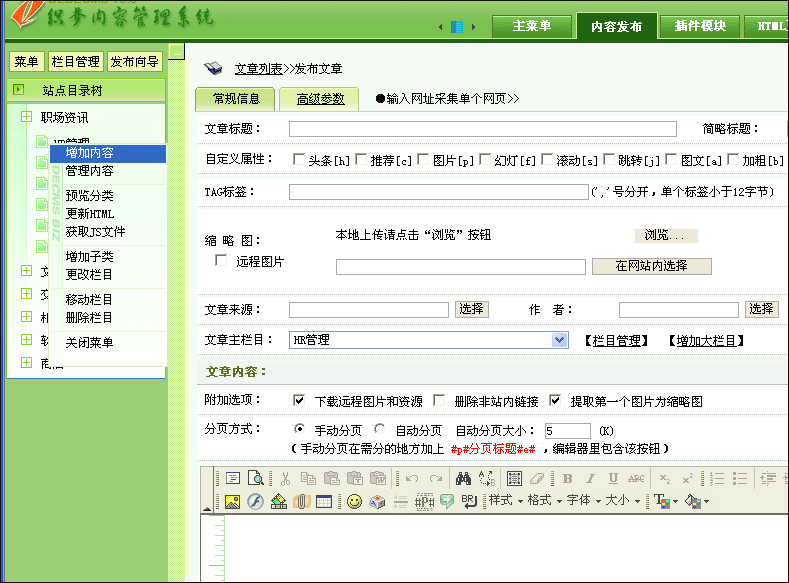This screenshot has width=789, height=583.
Task: Click the Italic formatting icon
Action: (587, 479)
